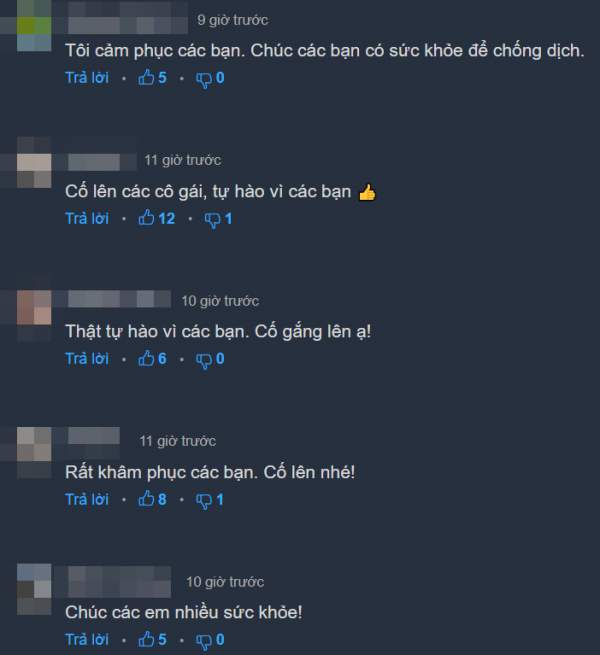600x655 pixels.
Task: Reply to "Rất khâm phục các bạn" comment
Action: (x=87, y=499)
